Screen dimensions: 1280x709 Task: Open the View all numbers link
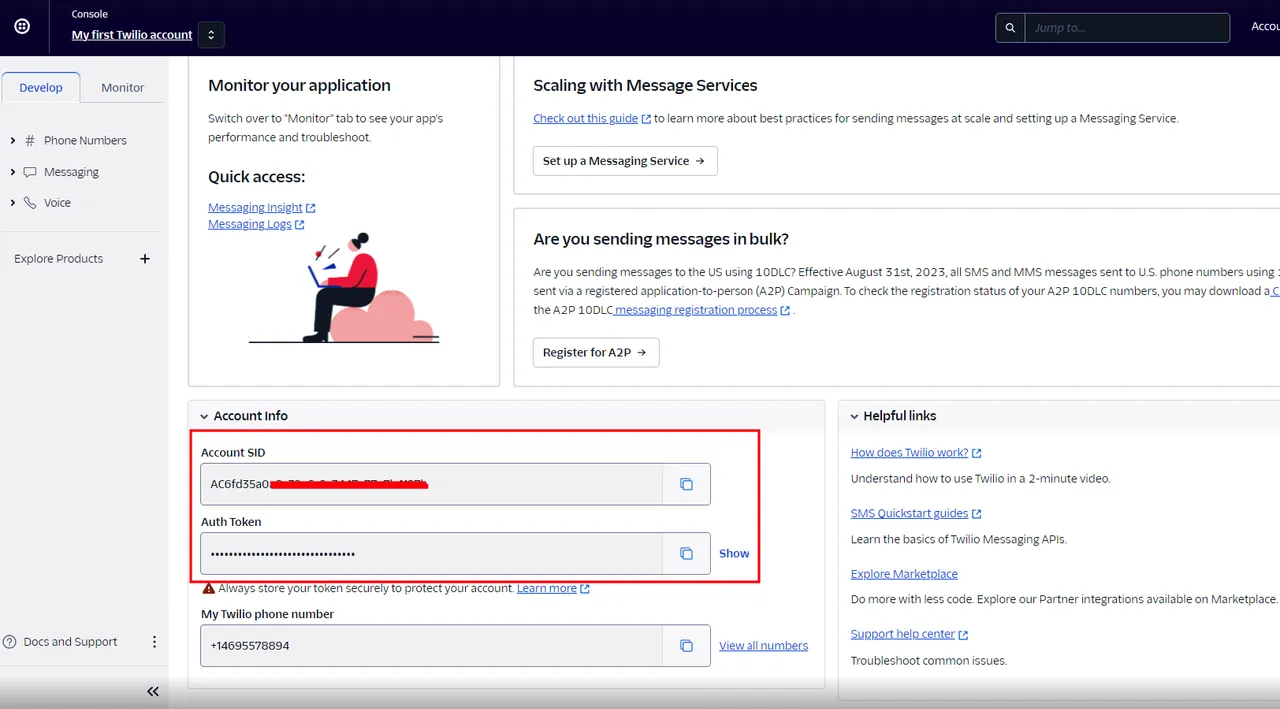(763, 646)
